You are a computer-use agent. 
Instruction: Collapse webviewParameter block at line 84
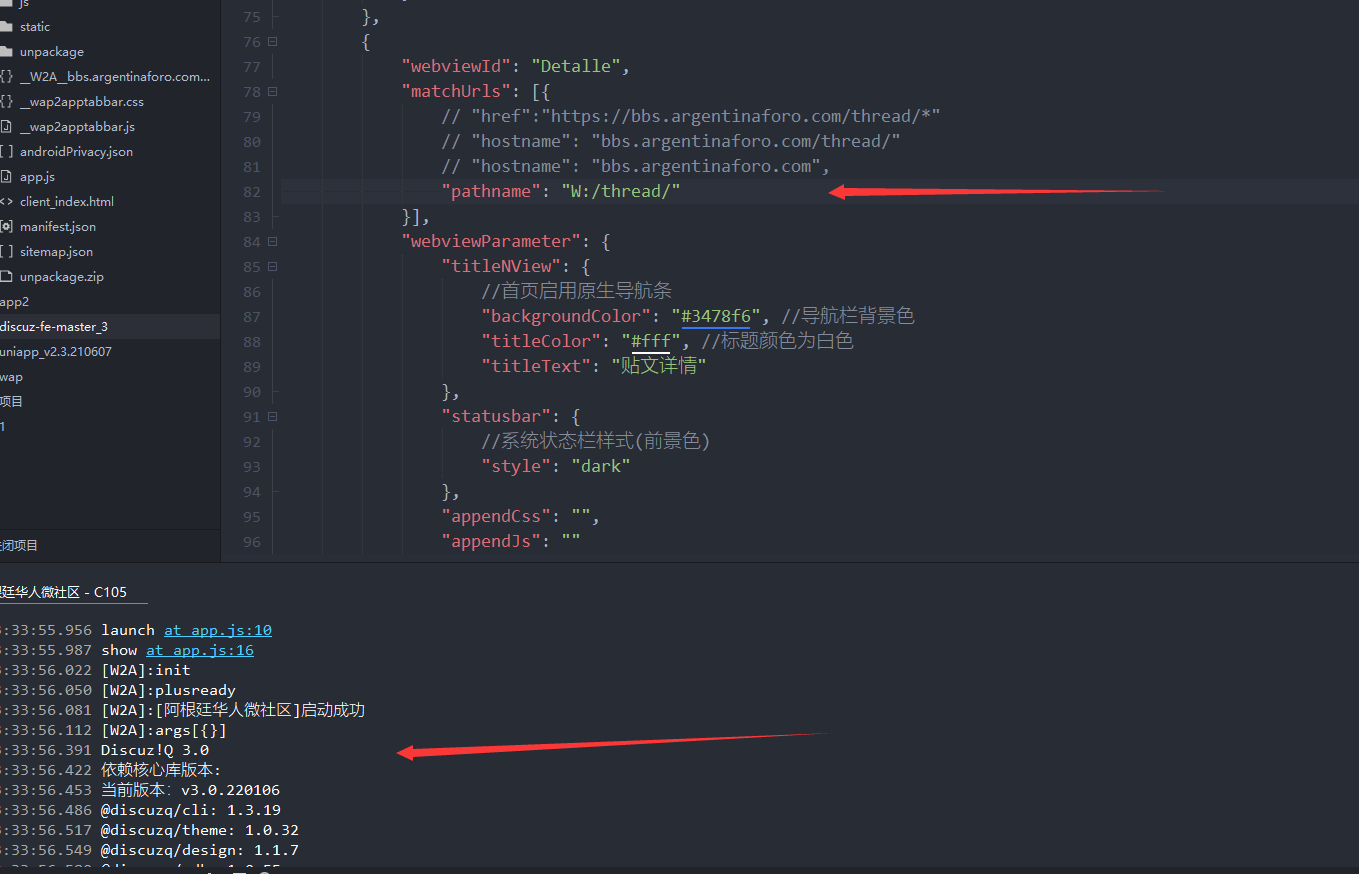tap(272, 242)
